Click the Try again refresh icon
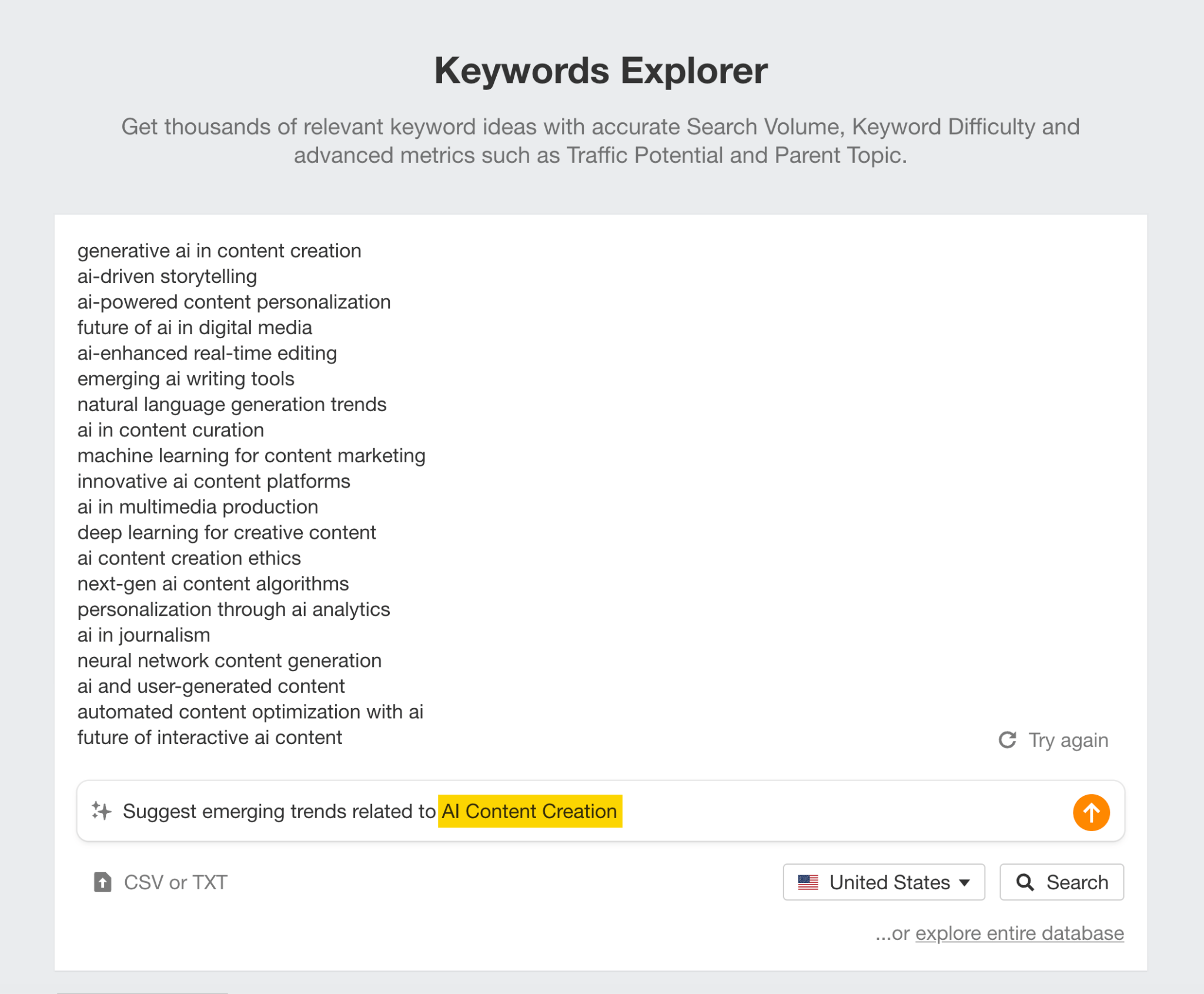The image size is (1204, 994). pos(1007,740)
